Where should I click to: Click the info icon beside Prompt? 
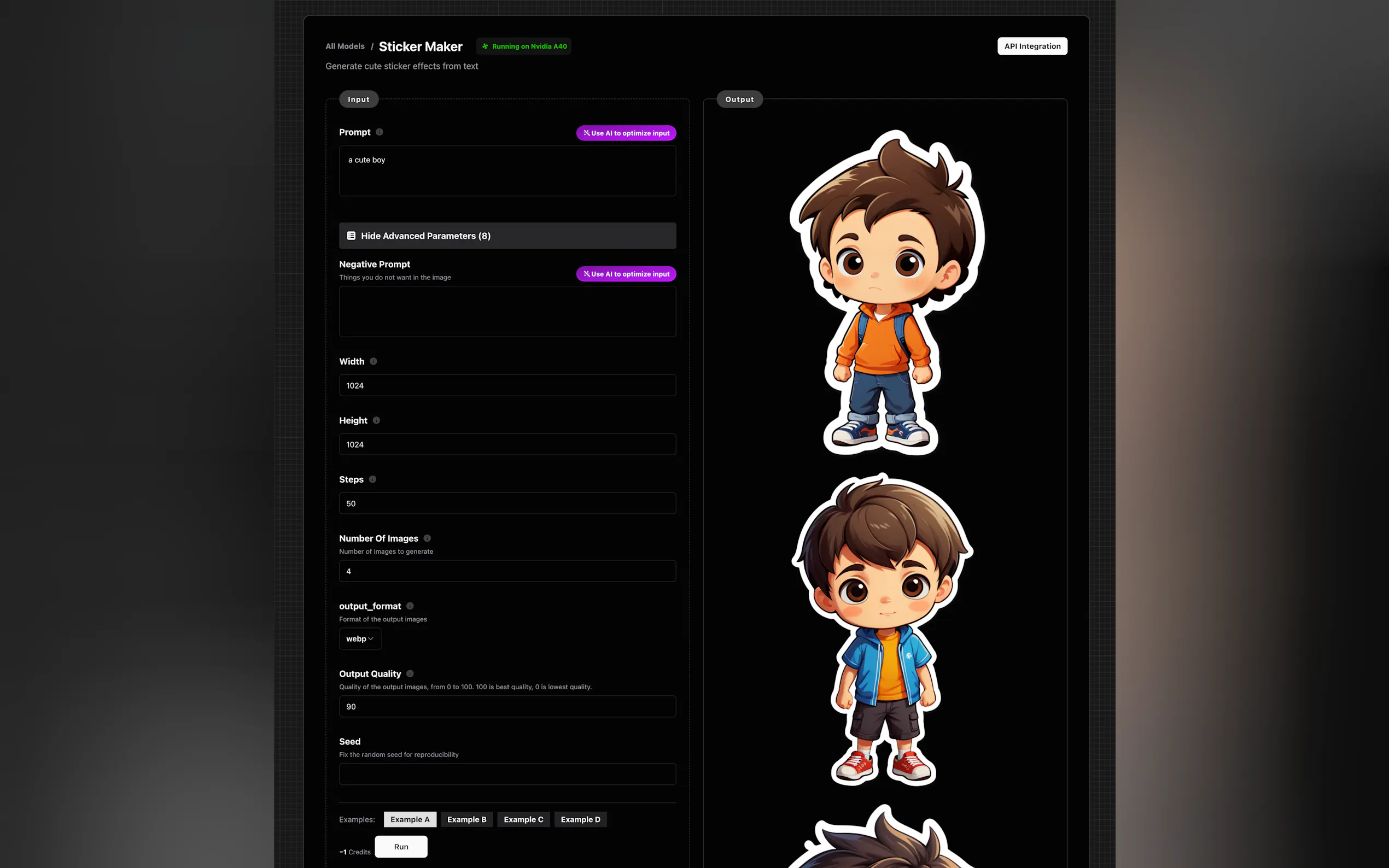(379, 132)
